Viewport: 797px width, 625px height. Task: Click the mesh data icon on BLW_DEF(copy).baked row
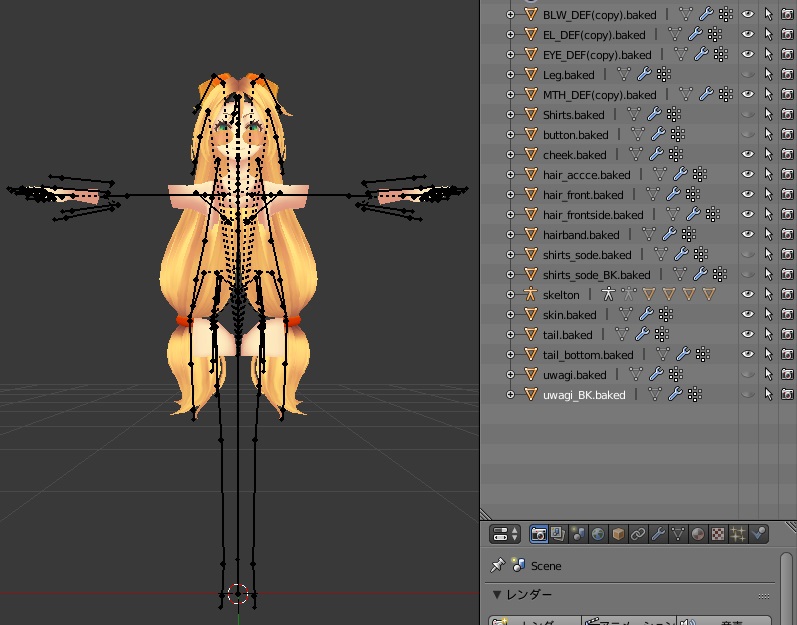point(686,14)
